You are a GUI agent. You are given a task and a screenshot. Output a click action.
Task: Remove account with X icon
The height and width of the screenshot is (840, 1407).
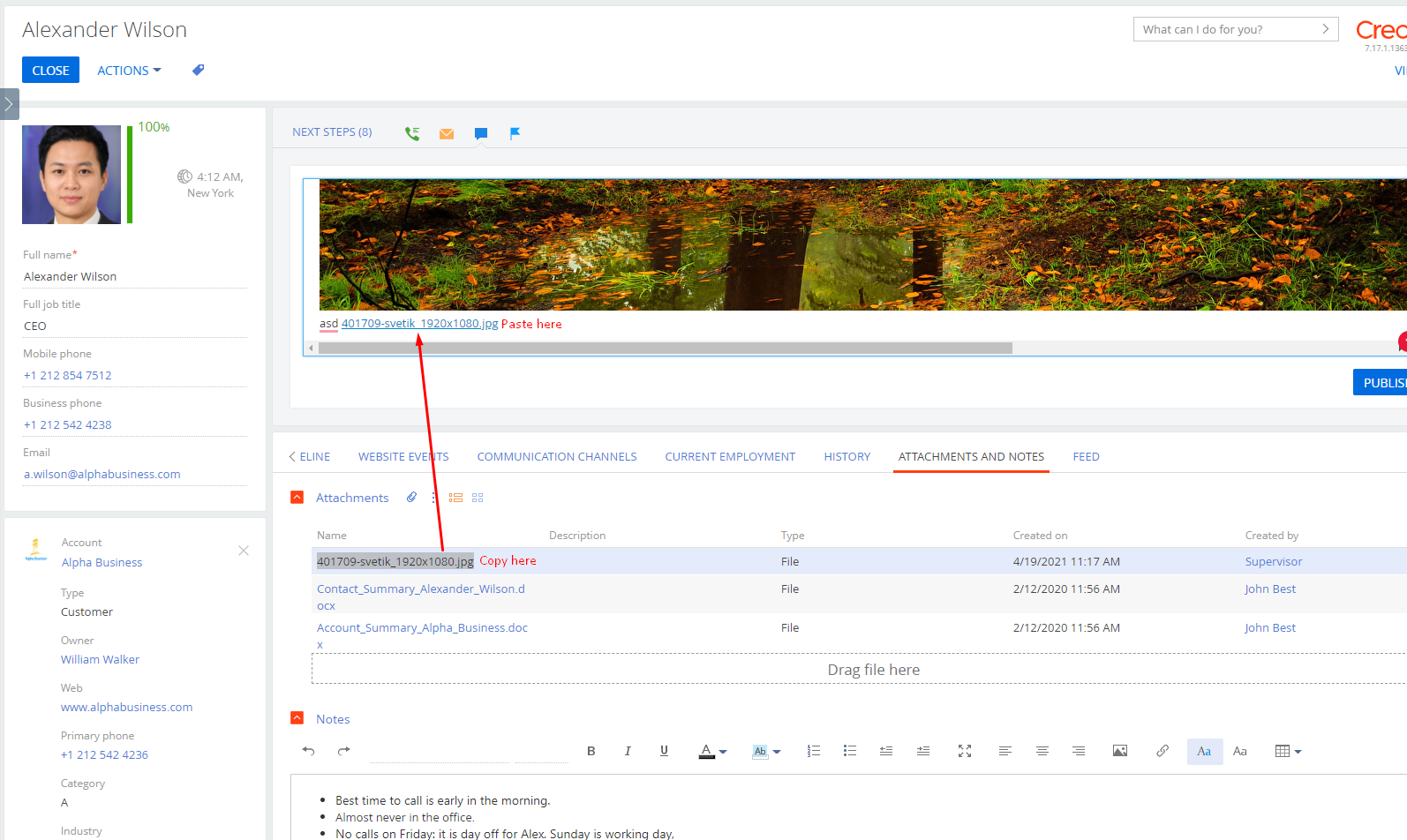[244, 551]
